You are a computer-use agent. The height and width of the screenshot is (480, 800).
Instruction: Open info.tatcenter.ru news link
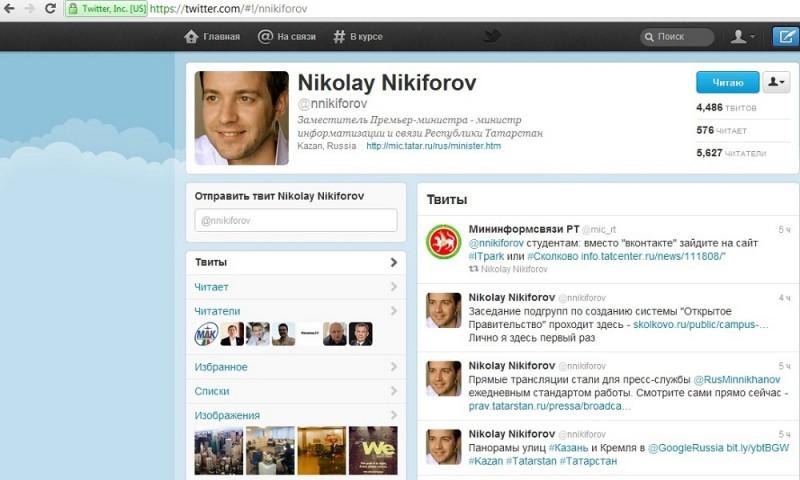coord(653,256)
